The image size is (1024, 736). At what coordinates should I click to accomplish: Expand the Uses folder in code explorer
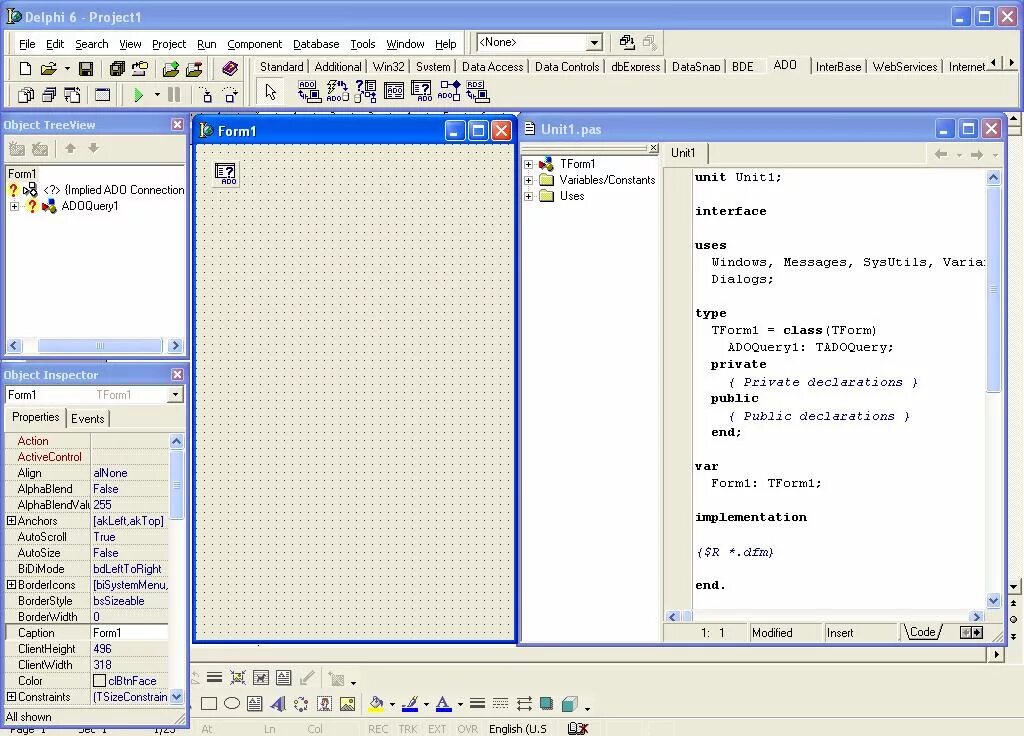528,196
